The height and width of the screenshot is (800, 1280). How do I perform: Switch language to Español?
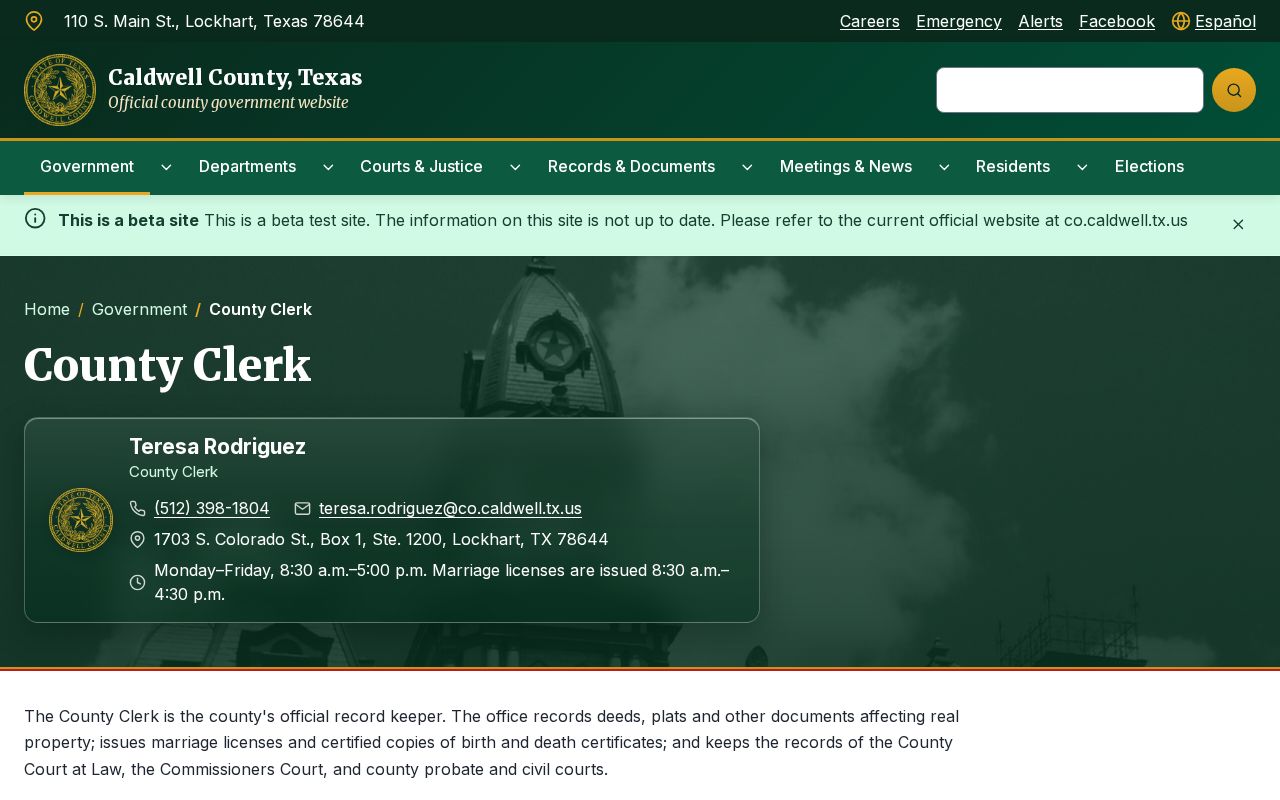1225,21
